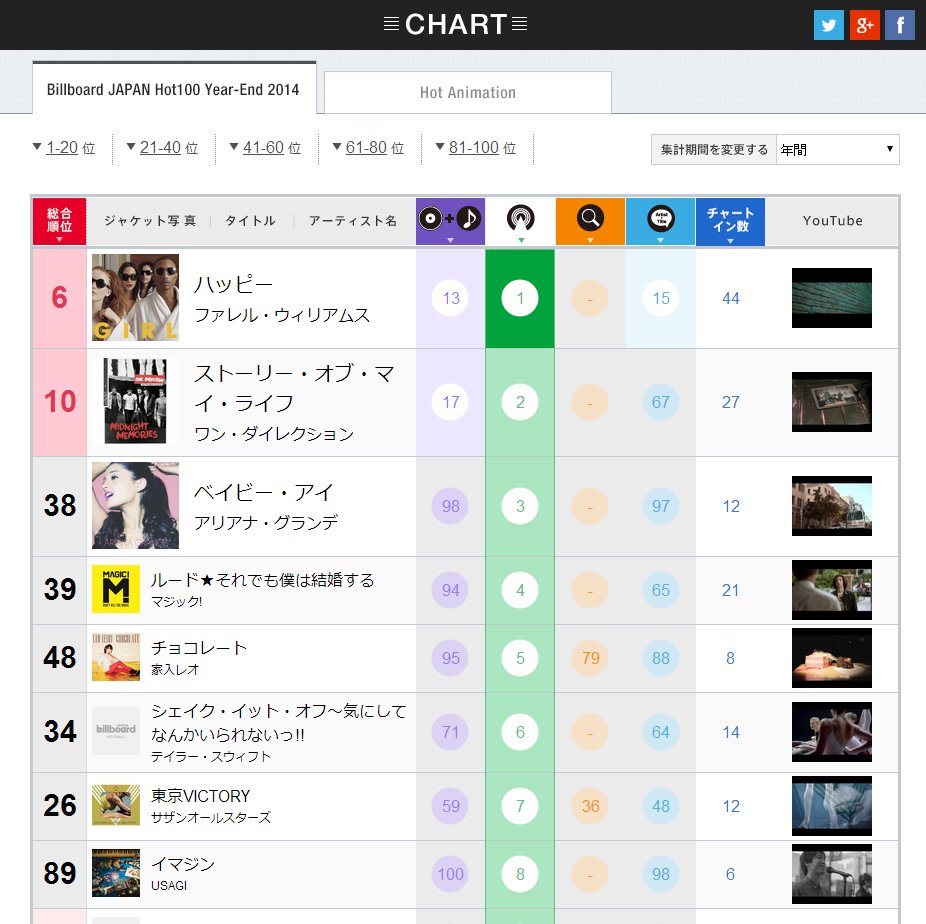Jump to ranks 81-100 位
The image size is (926, 924).
tap(474, 148)
